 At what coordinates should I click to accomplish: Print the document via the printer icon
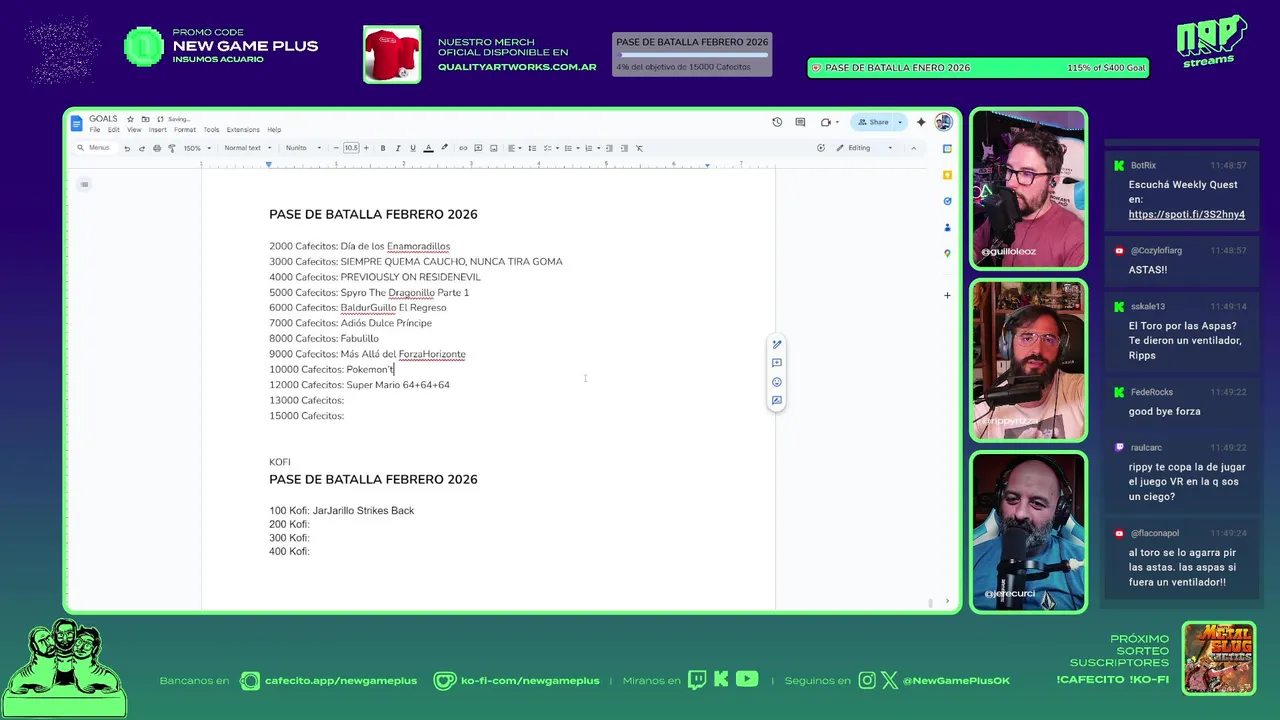tap(157, 148)
